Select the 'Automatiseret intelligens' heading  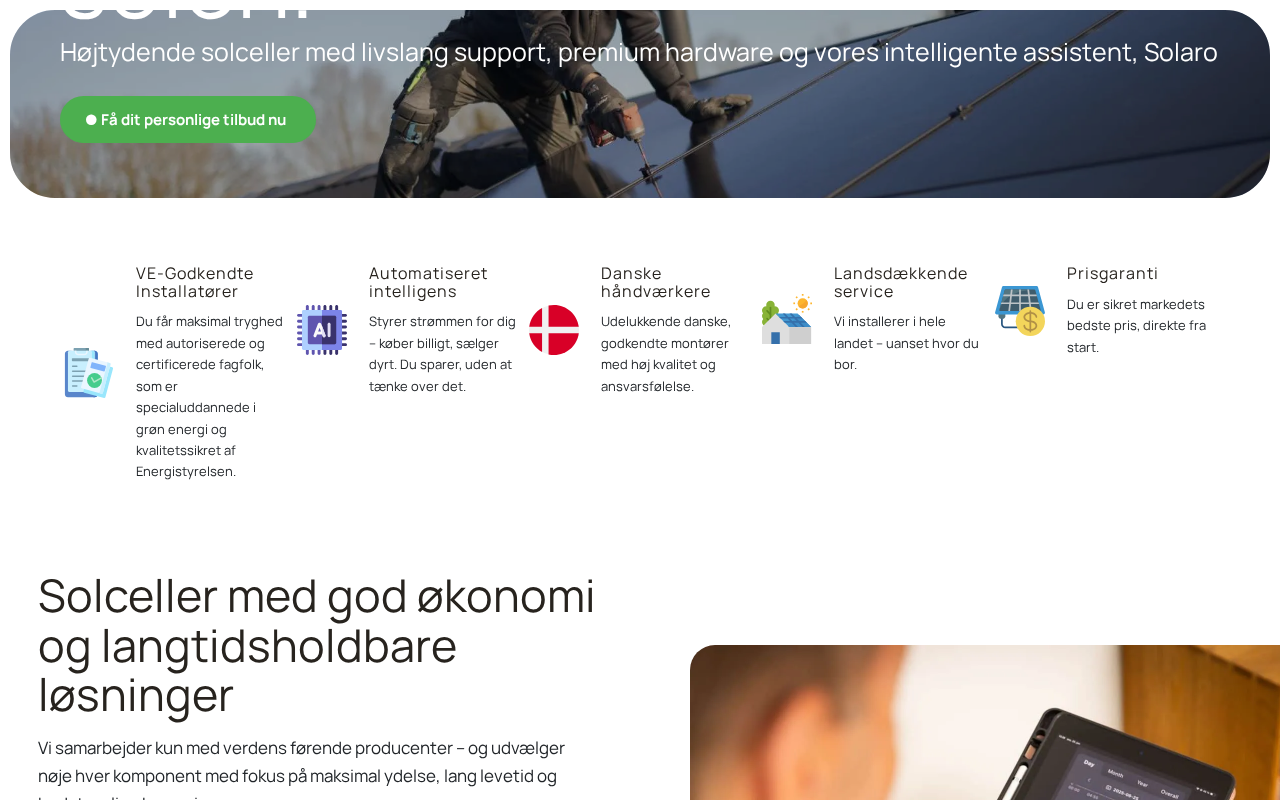pos(428,282)
